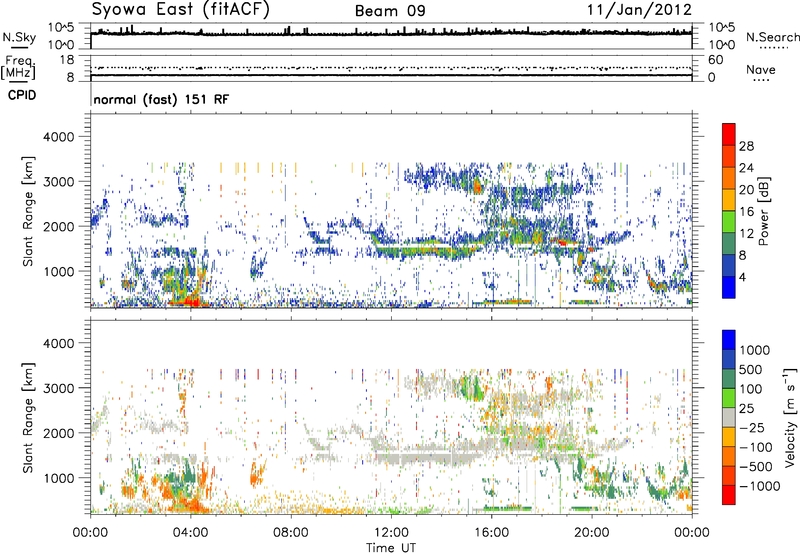
Task: Click the intense red echo patch near 04:00 in power panel
Action: (191, 301)
